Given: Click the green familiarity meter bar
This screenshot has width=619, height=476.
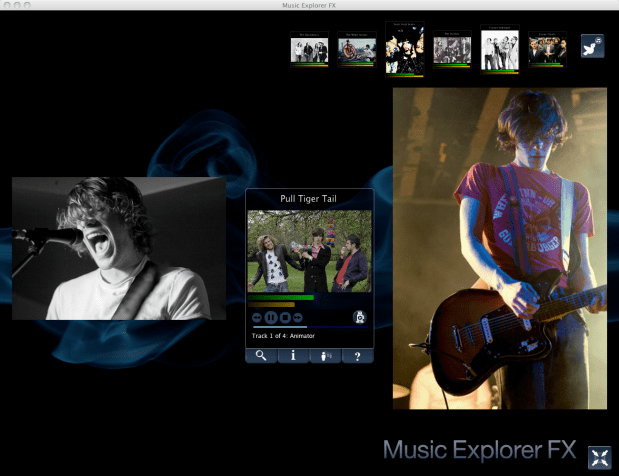Looking at the screenshot, I should coord(281,297).
